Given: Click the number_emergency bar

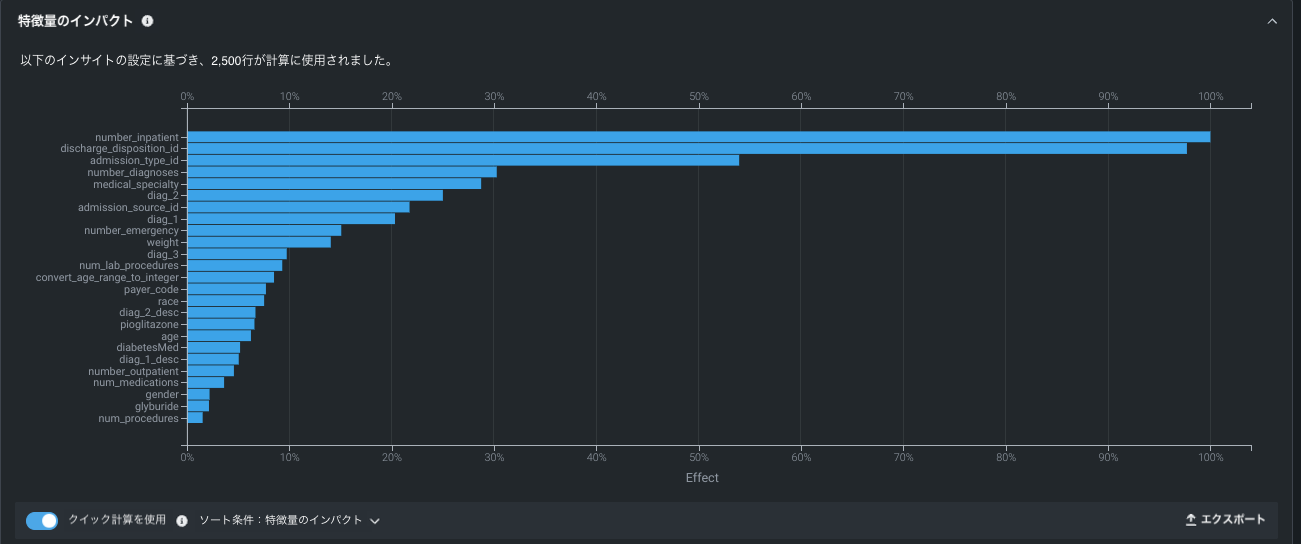Looking at the screenshot, I should point(263,230).
